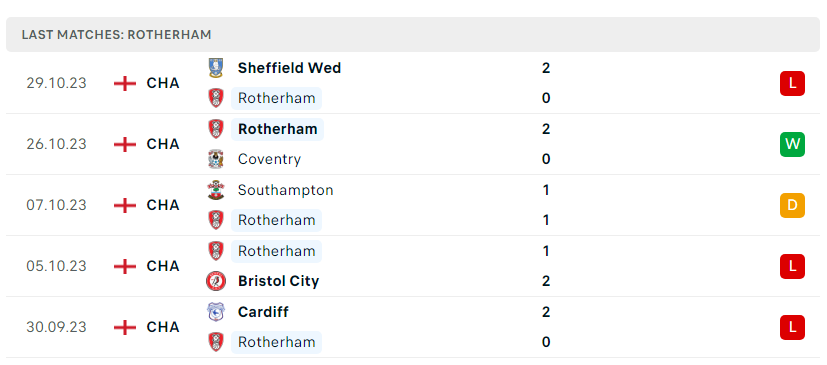827x365 pixels.
Task: Select the Last Matches: Rotherham header
Action: (413, 35)
